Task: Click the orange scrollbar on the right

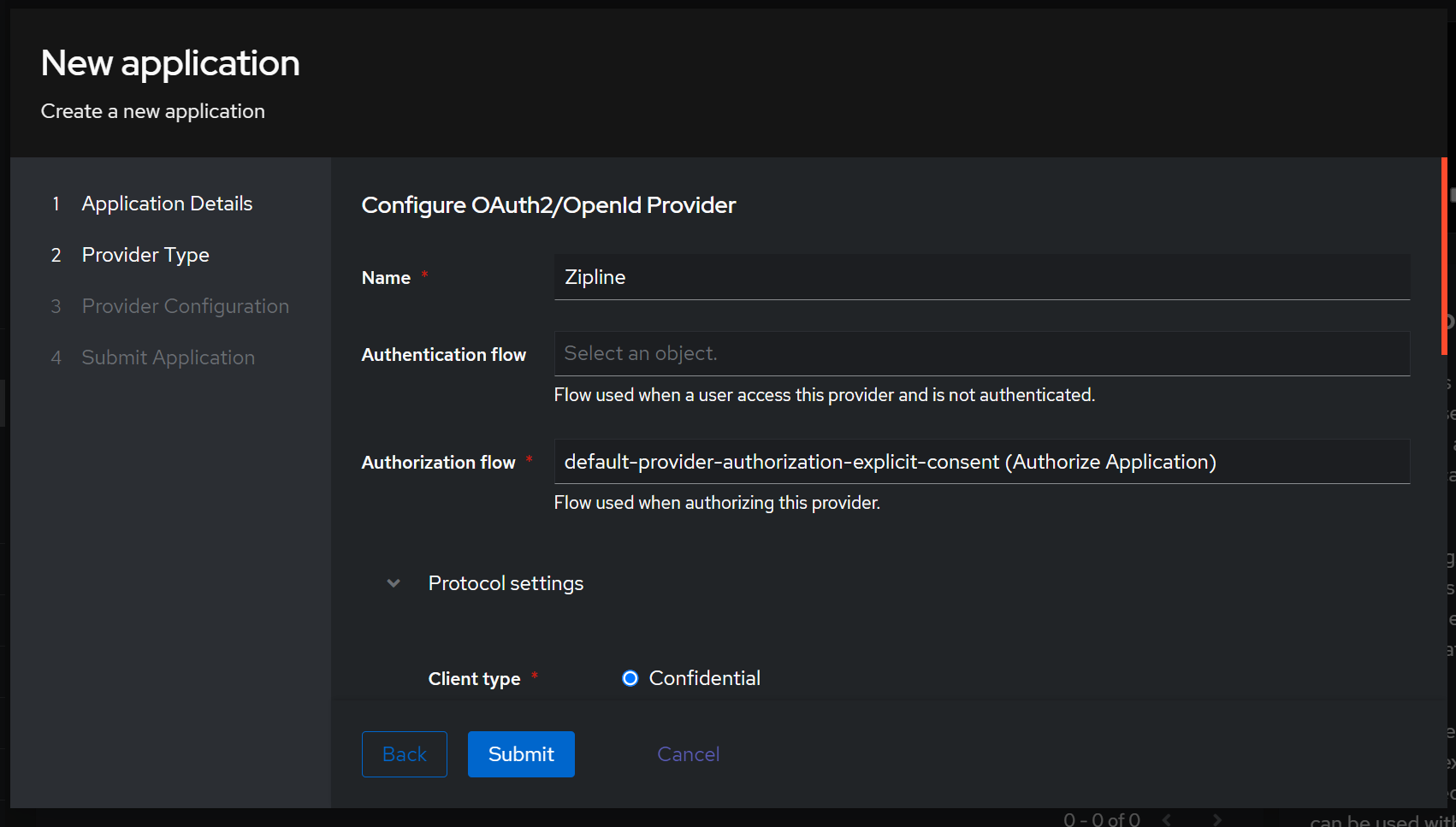Action: pyautogui.click(x=1446, y=257)
